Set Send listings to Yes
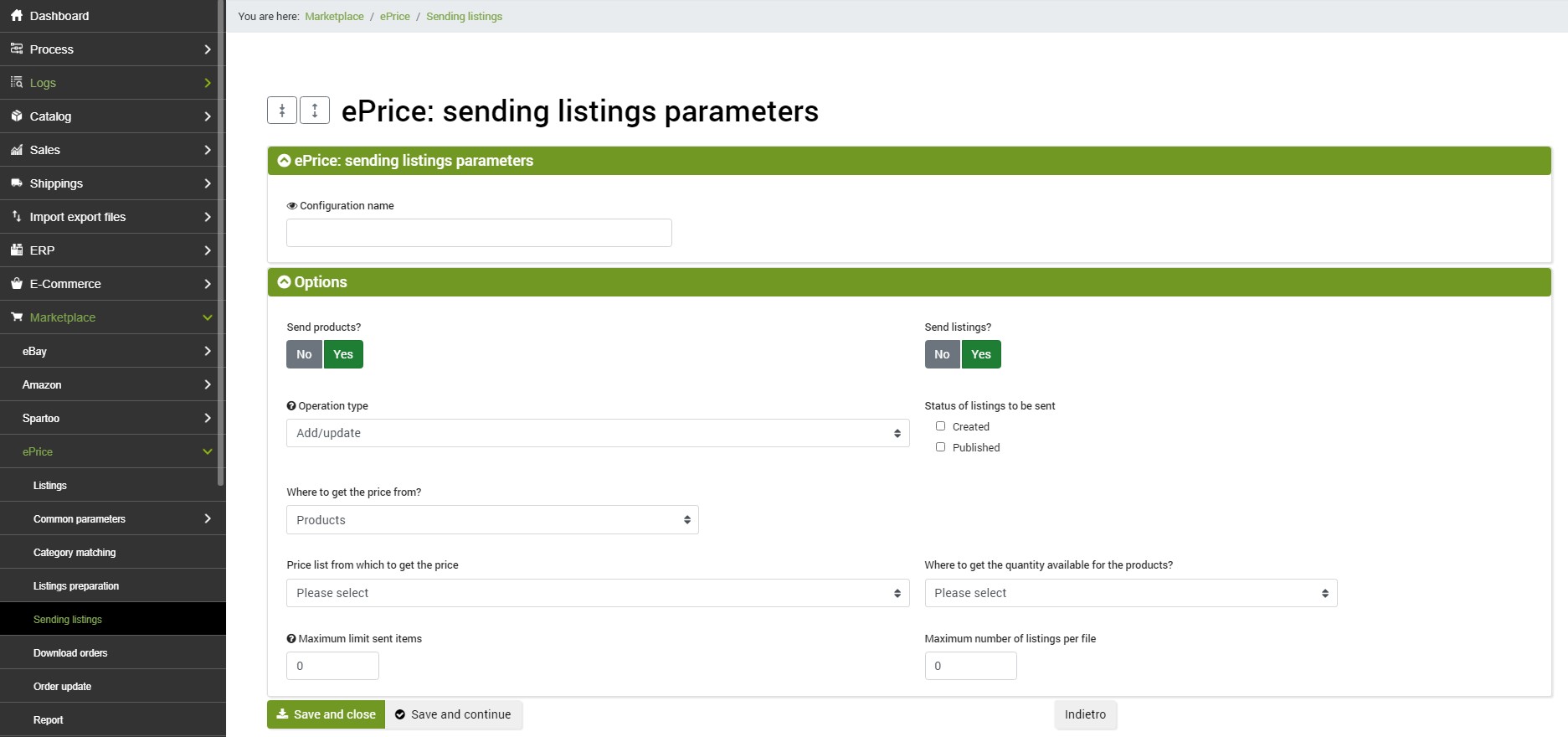The width and height of the screenshot is (1568, 737). tap(981, 354)
